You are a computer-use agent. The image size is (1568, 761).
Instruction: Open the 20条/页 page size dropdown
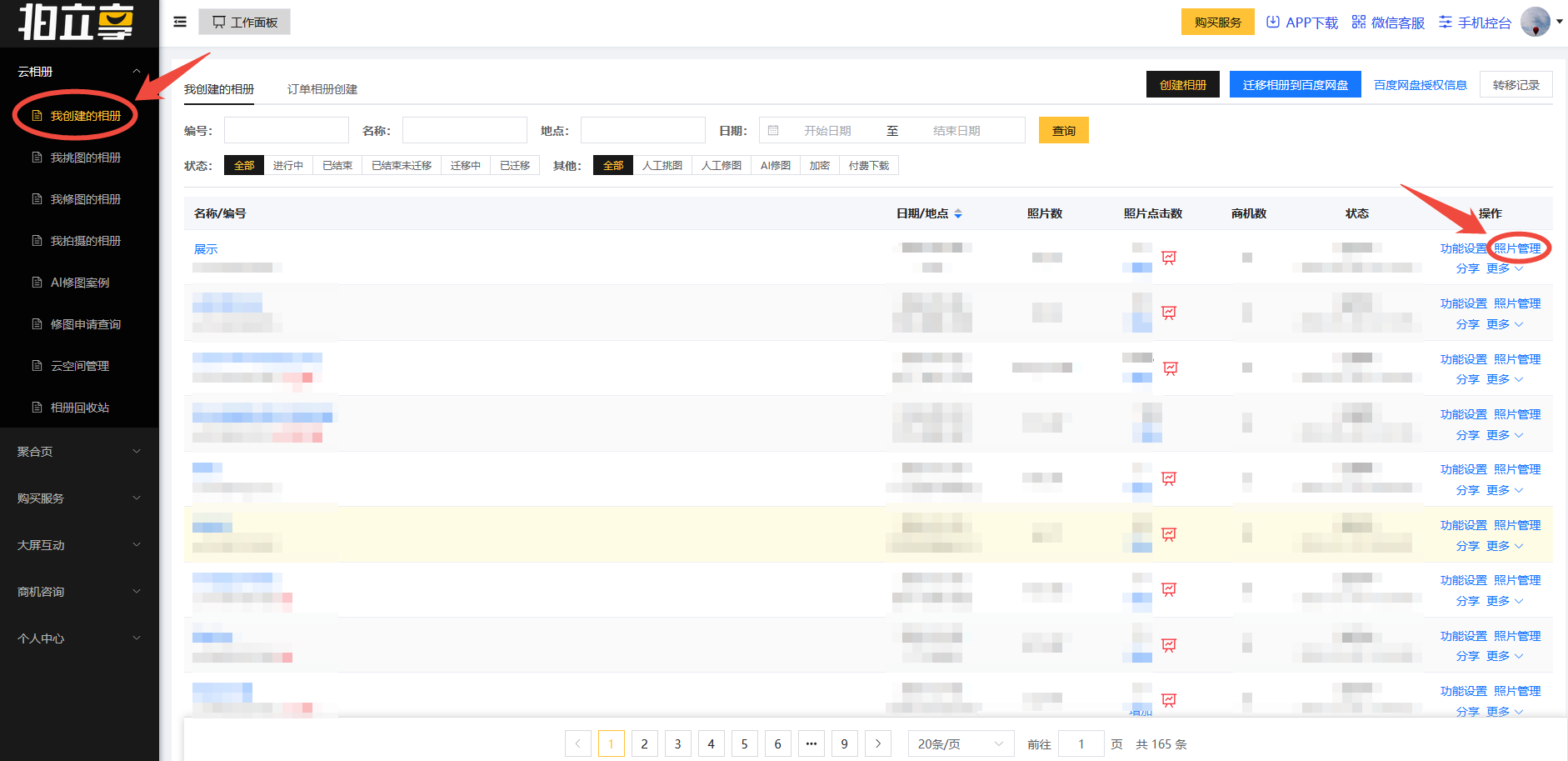coord(960,743)
